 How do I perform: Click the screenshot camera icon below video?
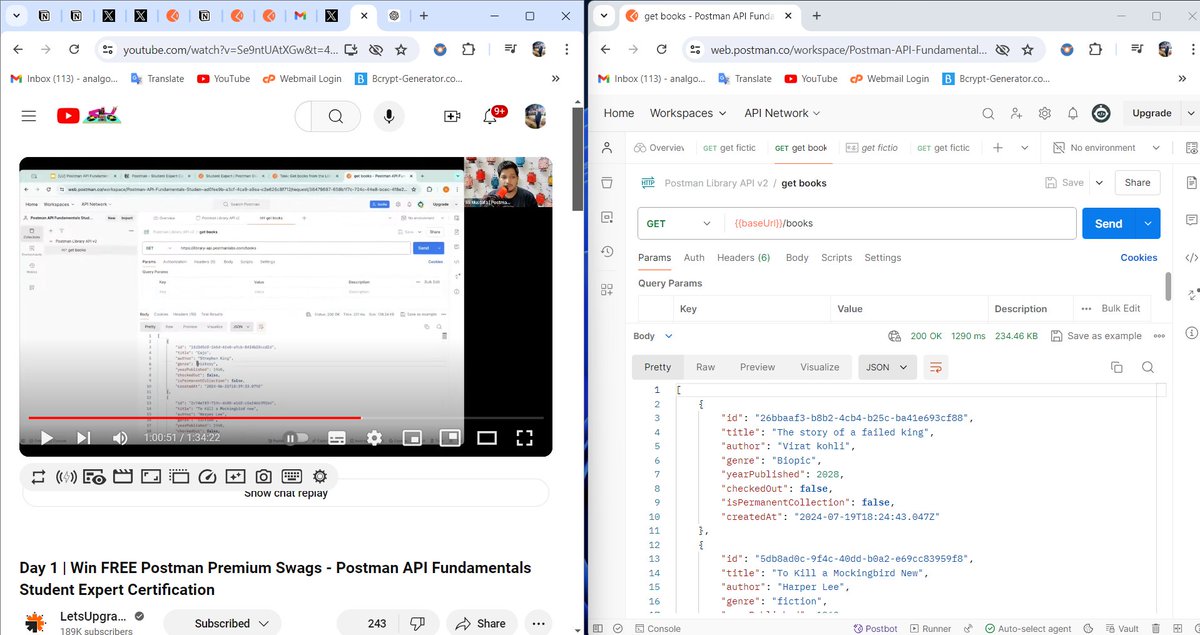(x=263, y=477)
